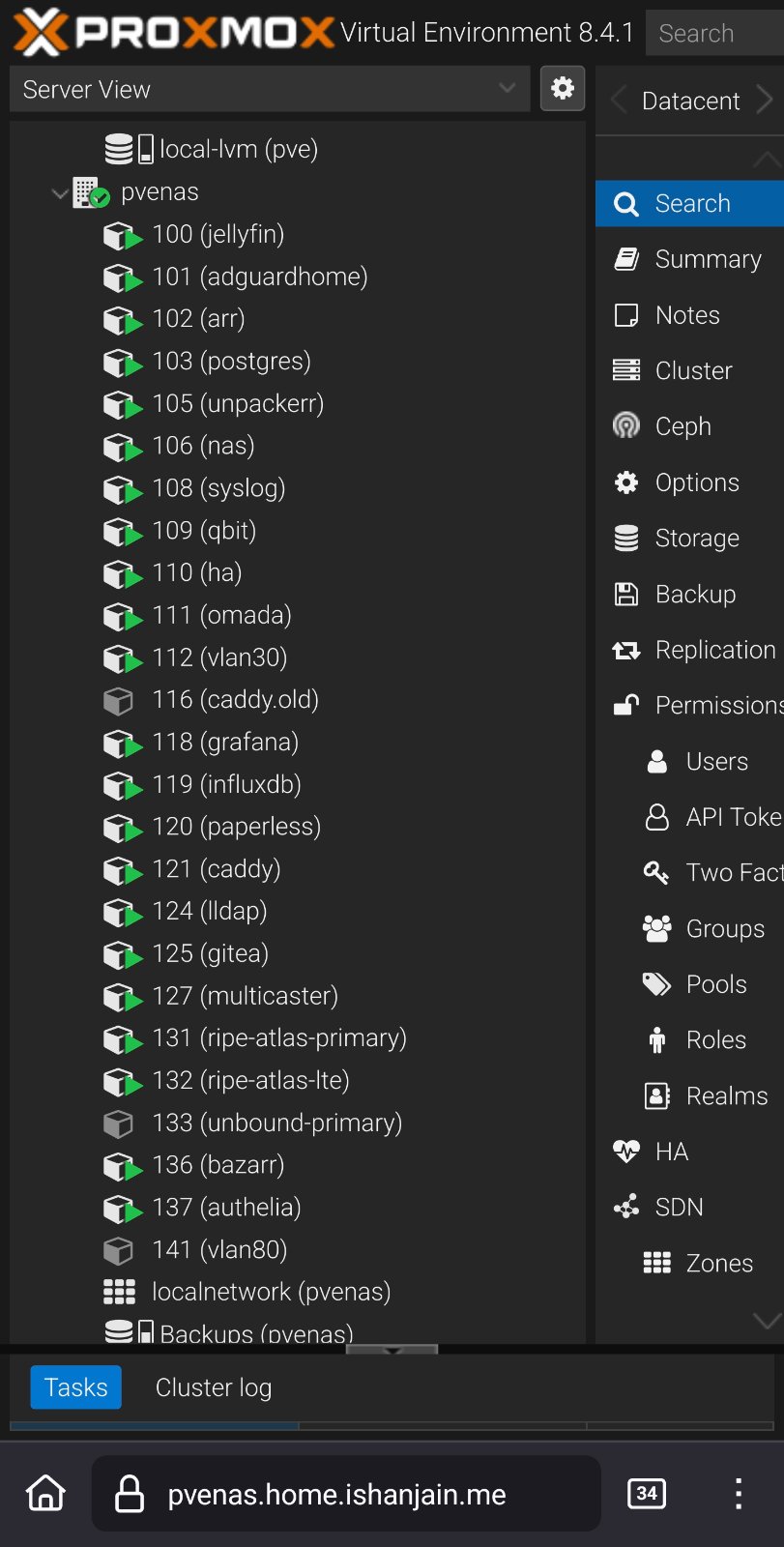Open the Summary menu item
784x1547 pixels.
(x=707, y=259)
